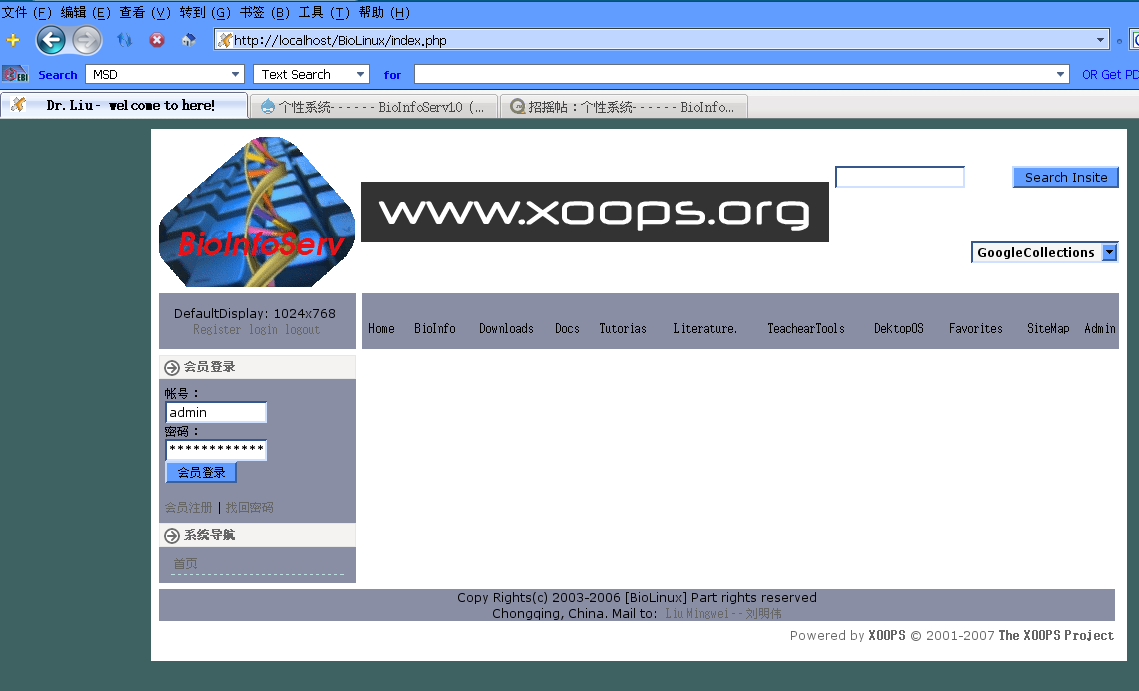
Task: Open the MSD database dropdown
Action: tap(165, 74)
